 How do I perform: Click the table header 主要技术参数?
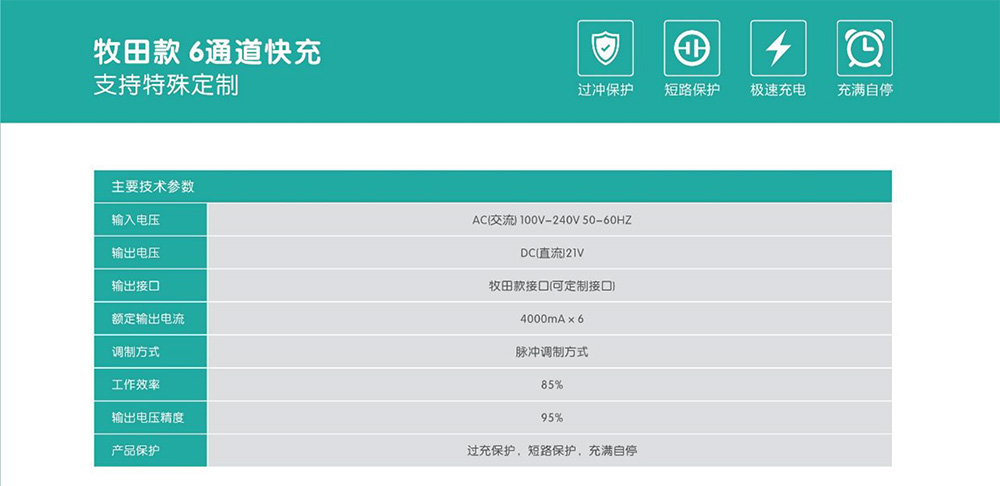(x=153, y=187)
